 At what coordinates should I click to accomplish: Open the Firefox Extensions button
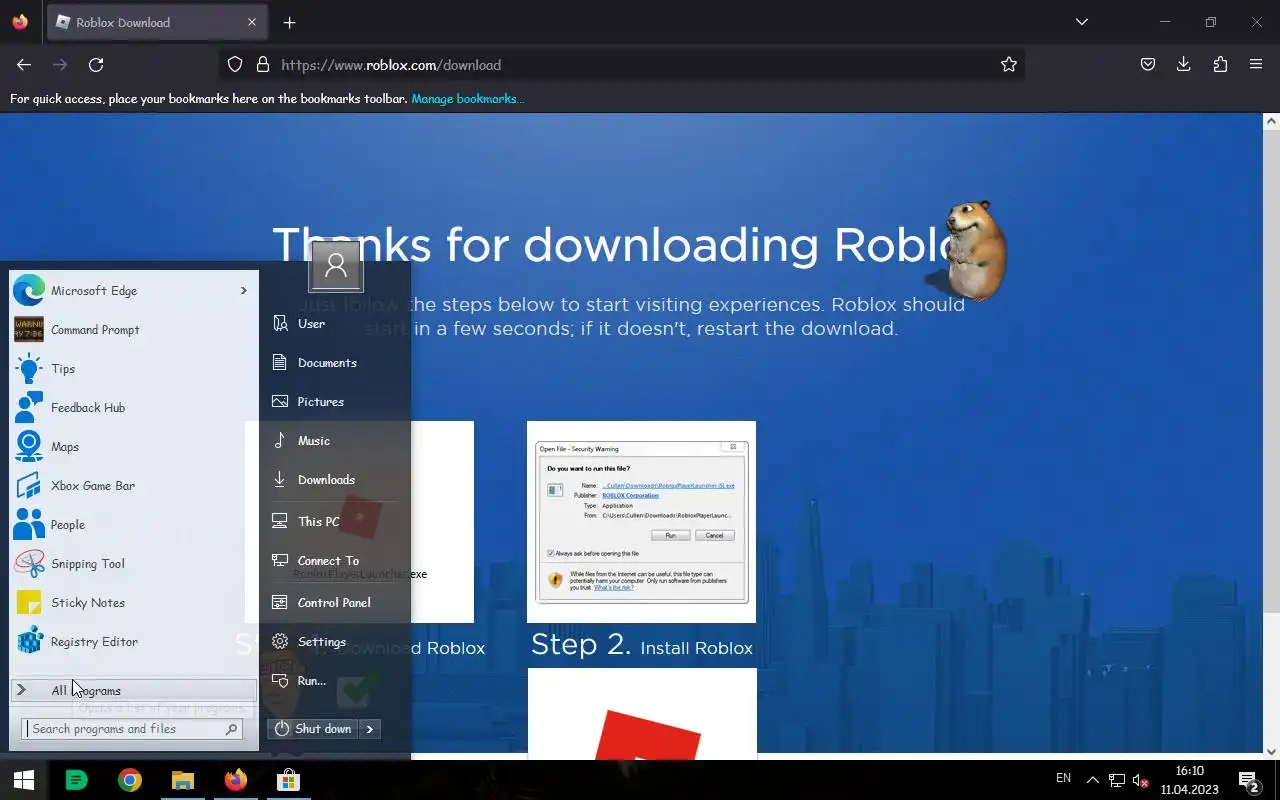click(1220, 65)
